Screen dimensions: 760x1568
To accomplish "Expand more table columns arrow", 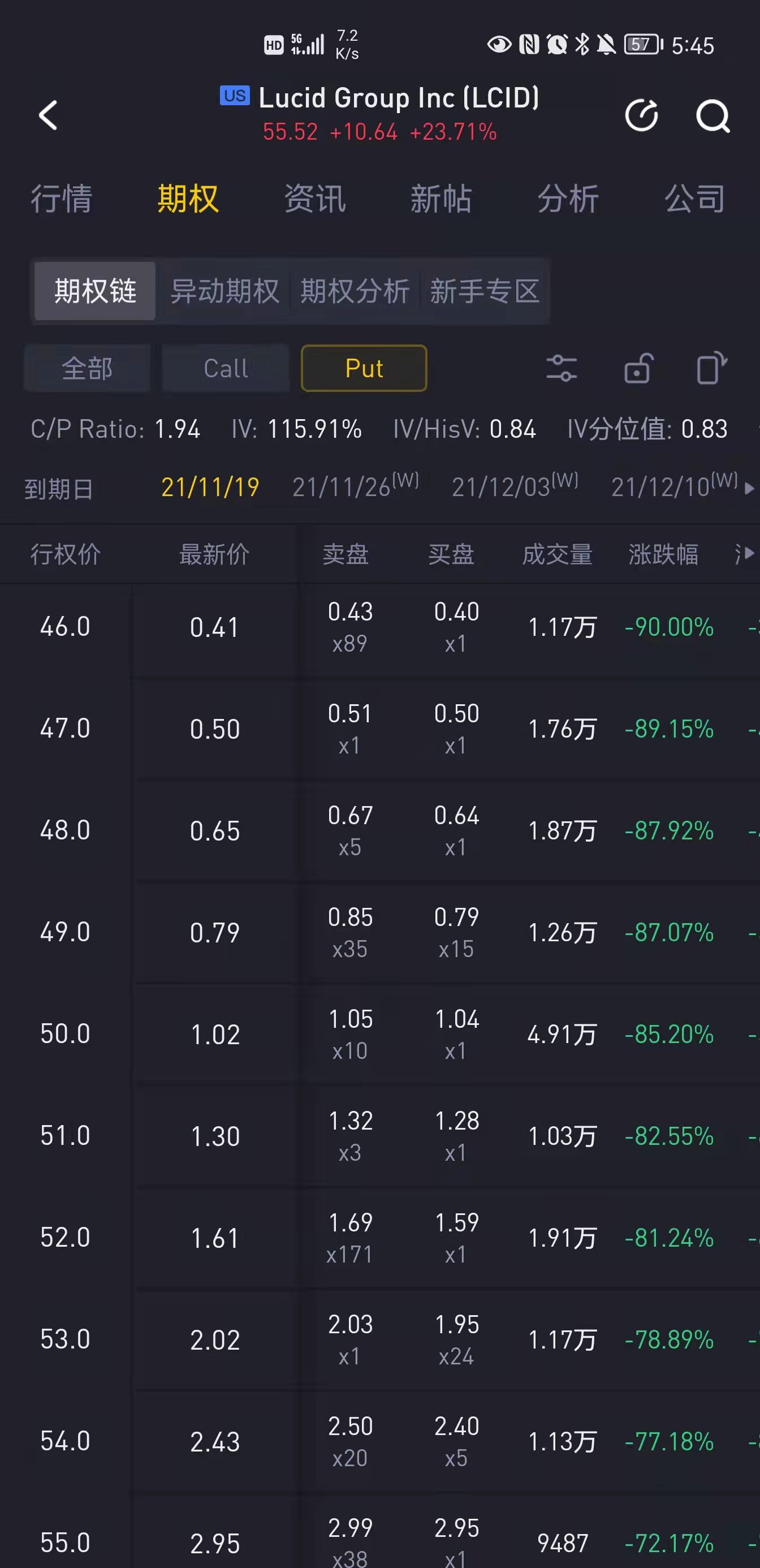I will point(749,553).
